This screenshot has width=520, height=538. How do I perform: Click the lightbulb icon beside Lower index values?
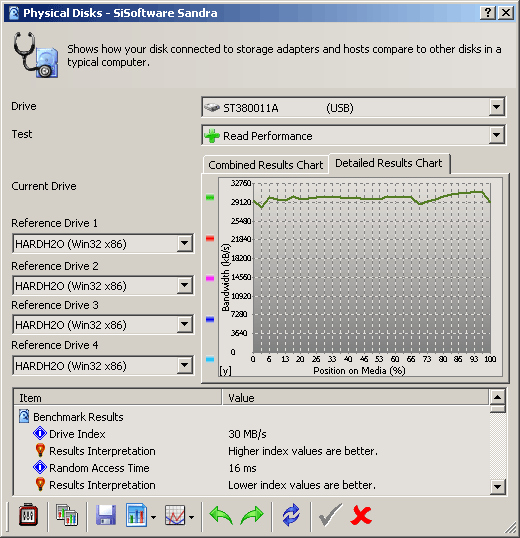(40, 484)
